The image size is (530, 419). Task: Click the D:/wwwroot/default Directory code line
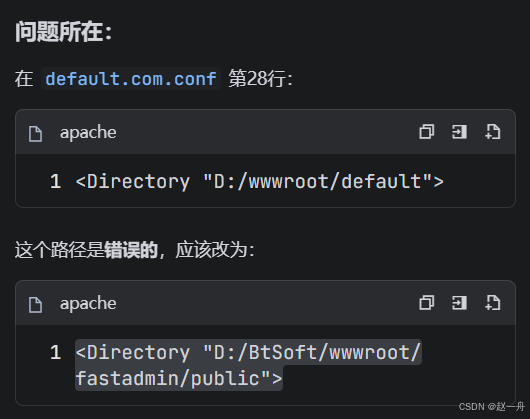(259, 181)
